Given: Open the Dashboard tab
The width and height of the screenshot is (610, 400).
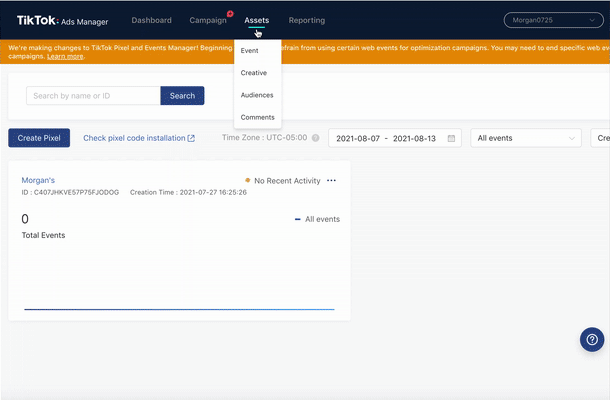Looking at the screenshot, I should pyautogui.click(x=151, y=20).
